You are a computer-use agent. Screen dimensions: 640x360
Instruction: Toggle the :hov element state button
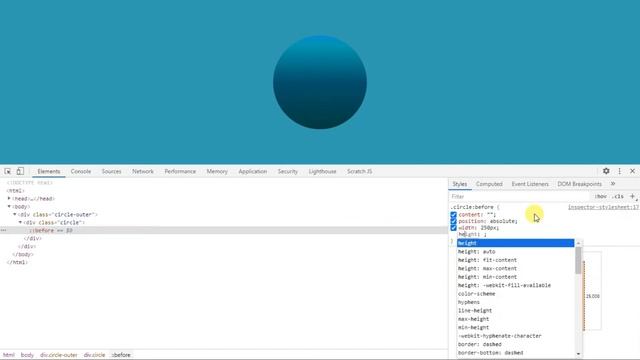point(600,196)
